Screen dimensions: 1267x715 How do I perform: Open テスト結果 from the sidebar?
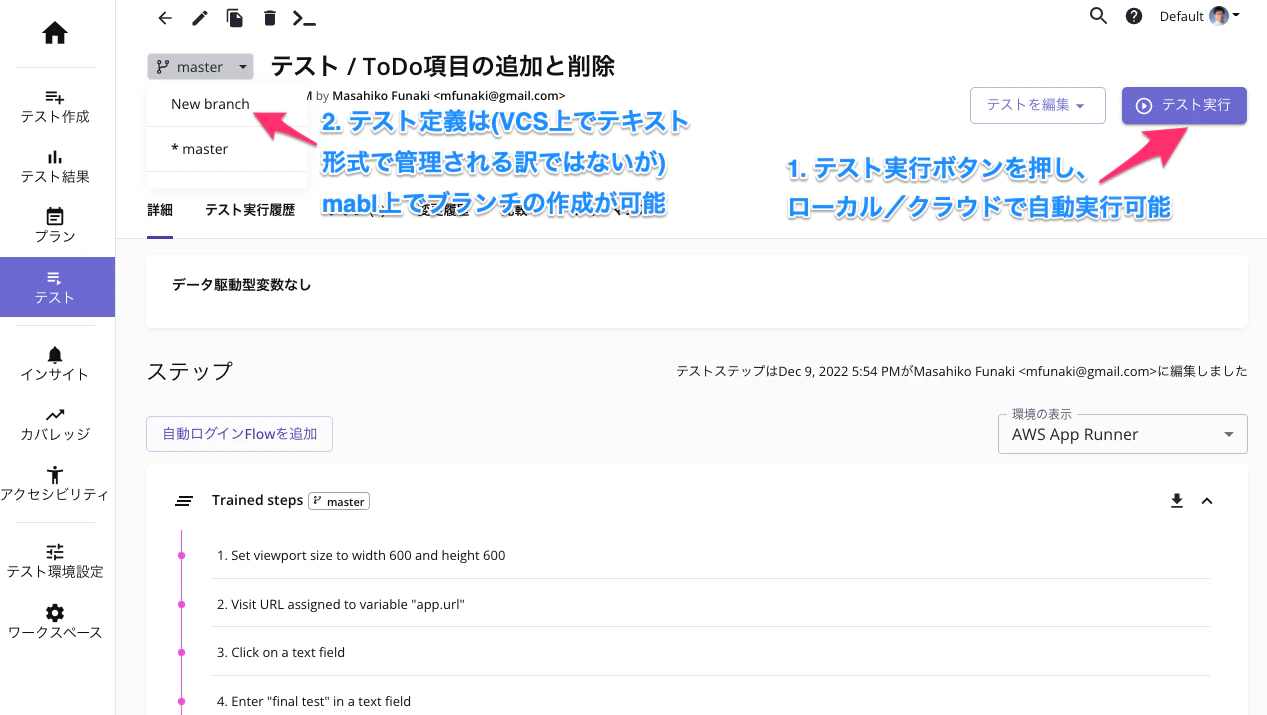[x=55, y=165]
